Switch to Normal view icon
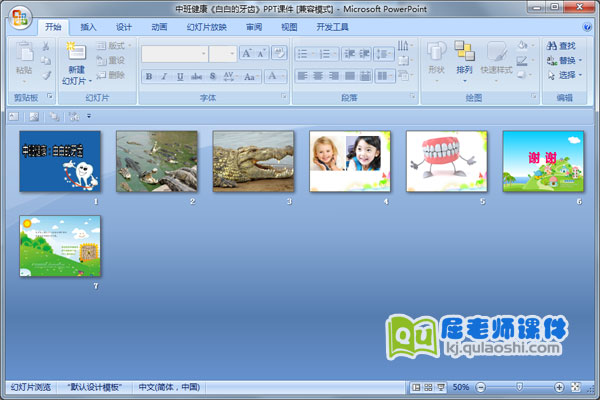This screenshot has width=600, height=400. coord(416,387)
